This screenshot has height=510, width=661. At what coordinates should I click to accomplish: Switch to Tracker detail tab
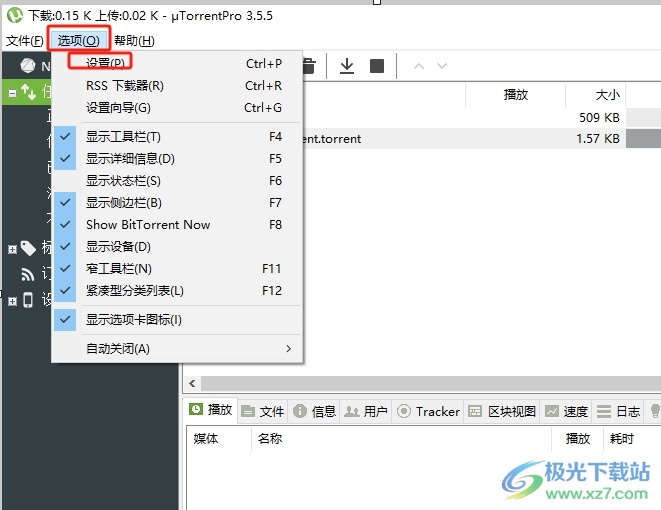pyautogui.click(x=428, y=411)
